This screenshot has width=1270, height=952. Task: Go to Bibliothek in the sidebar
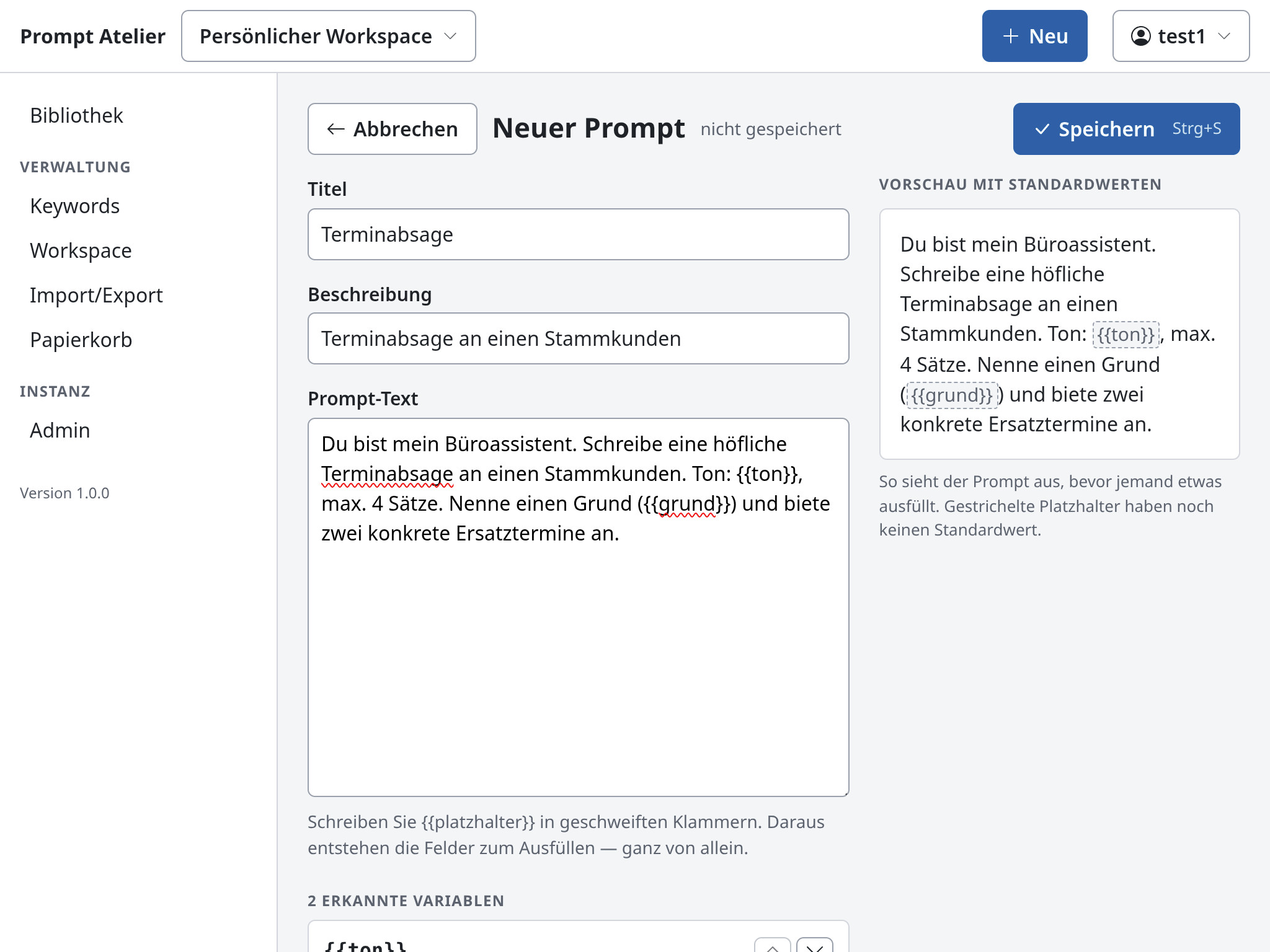[x=76, y=115]
